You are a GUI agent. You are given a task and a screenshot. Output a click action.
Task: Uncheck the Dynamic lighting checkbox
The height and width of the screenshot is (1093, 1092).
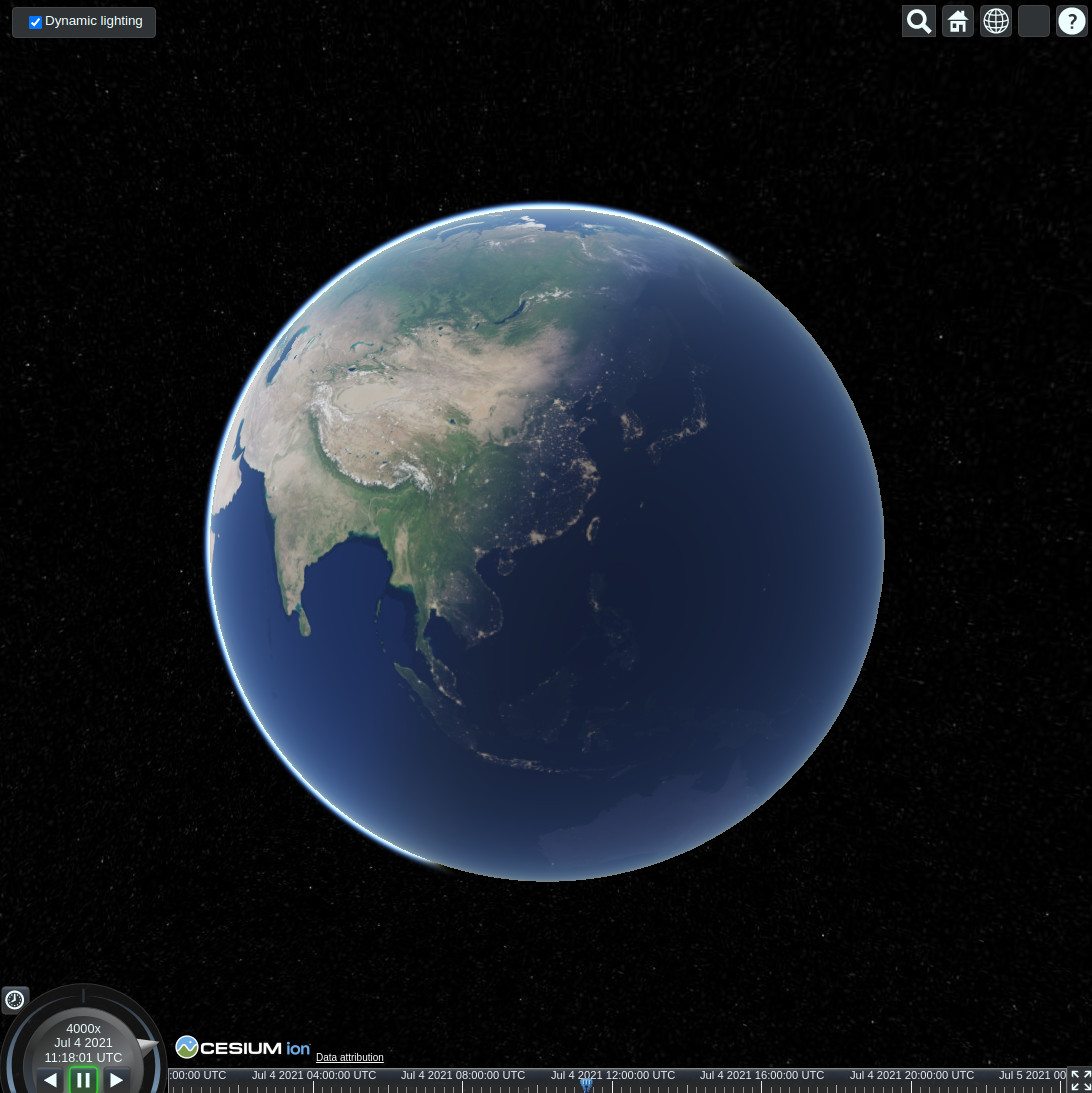[35, 22]
